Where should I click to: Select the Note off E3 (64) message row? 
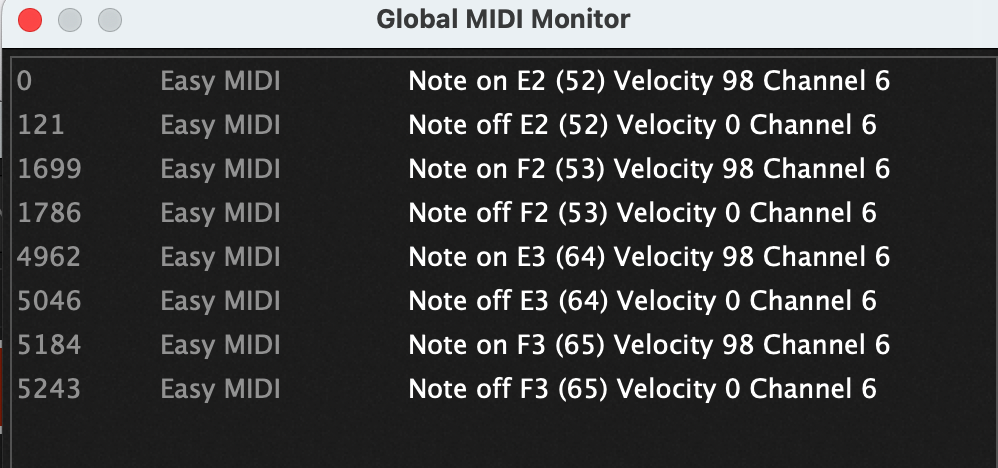click(x=504, y=301)
